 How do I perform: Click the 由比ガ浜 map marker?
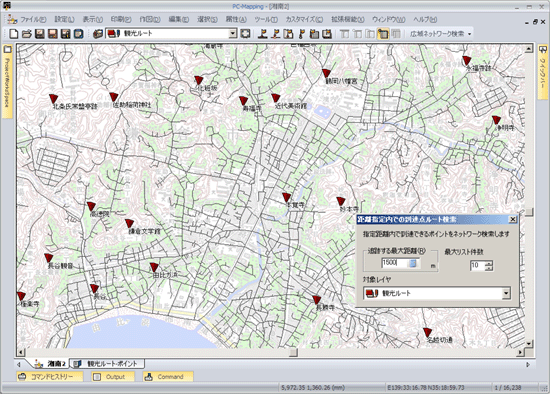point(154,267)
